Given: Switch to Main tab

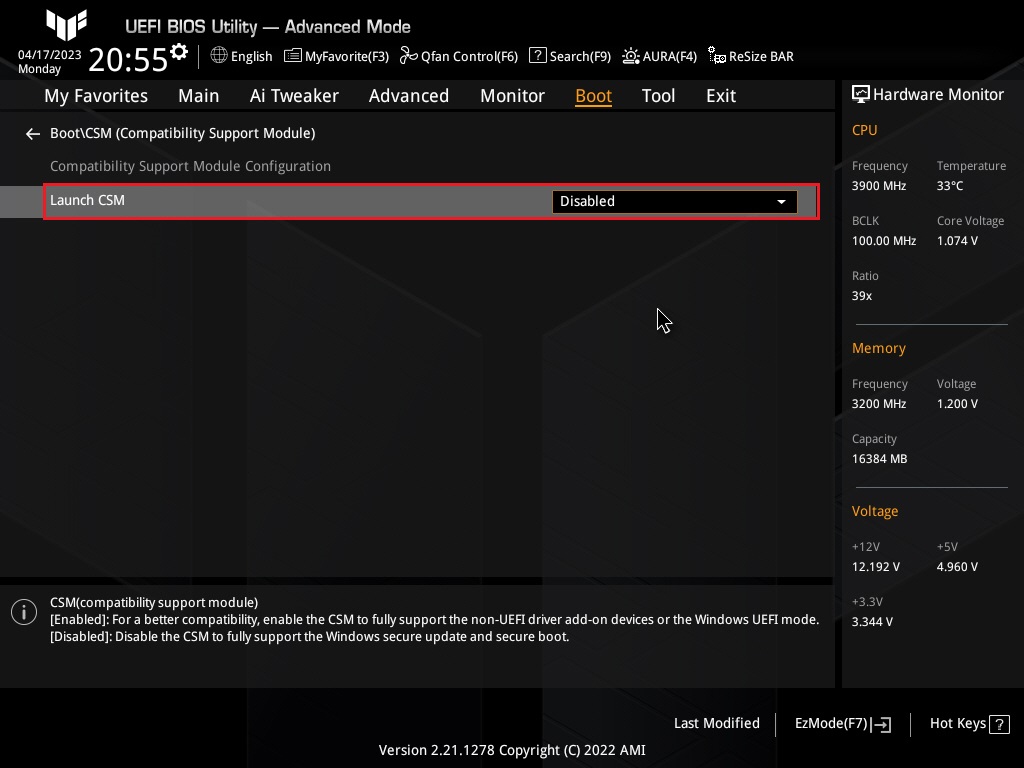Looking at the screenshot, I should (x=199, y=96).
